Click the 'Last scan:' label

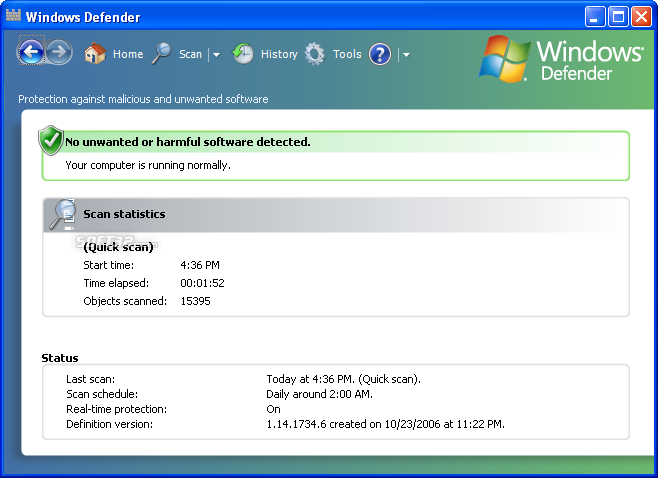[91, 379]
